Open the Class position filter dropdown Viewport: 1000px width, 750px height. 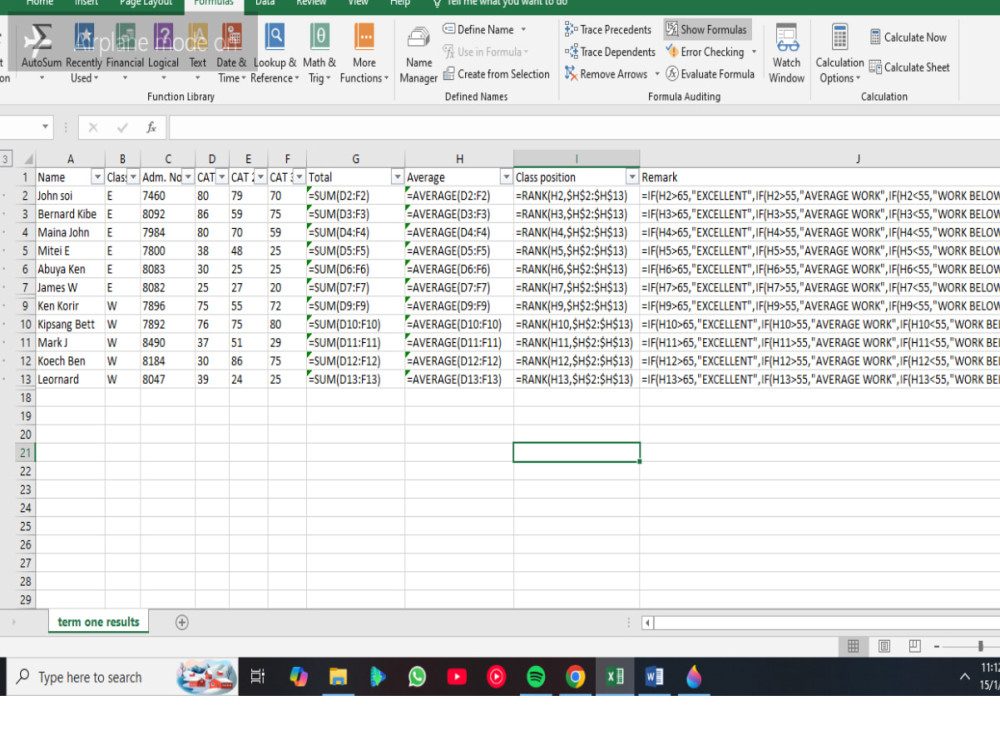point(632,177)
